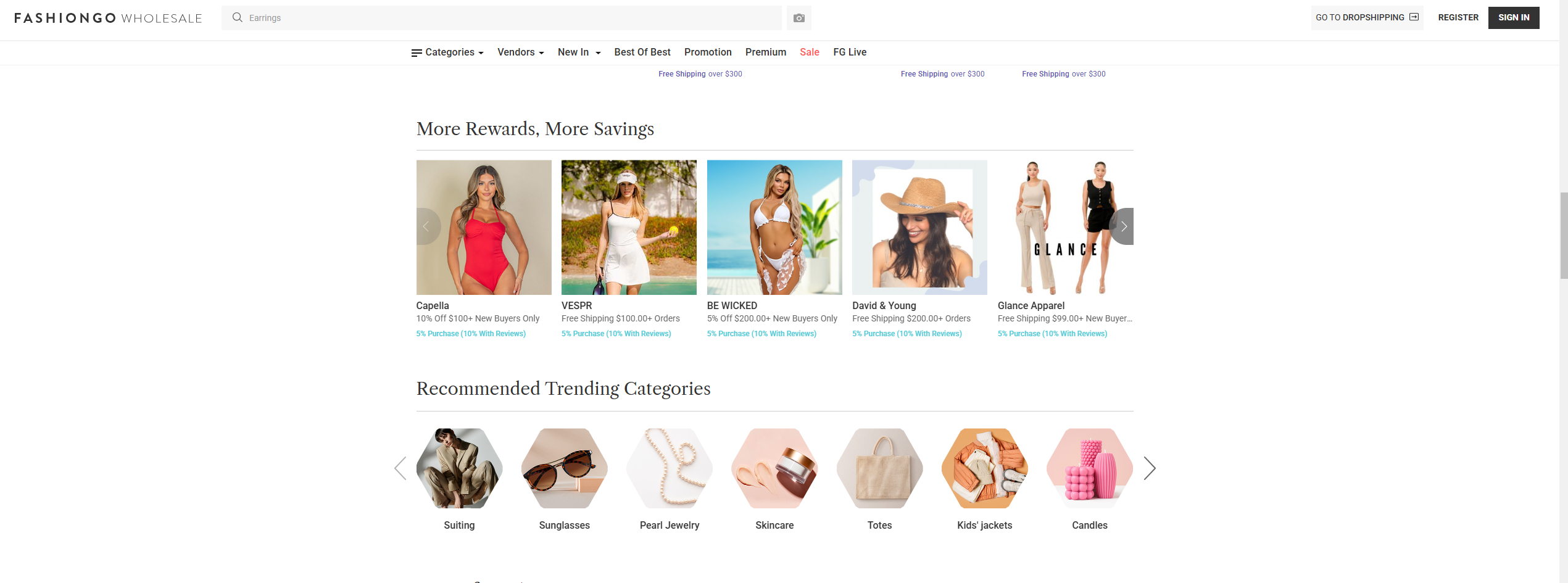This screenshot has width=1568, height=583.
Task: Click previous arrow on trending categories
Action: point(400,468)
